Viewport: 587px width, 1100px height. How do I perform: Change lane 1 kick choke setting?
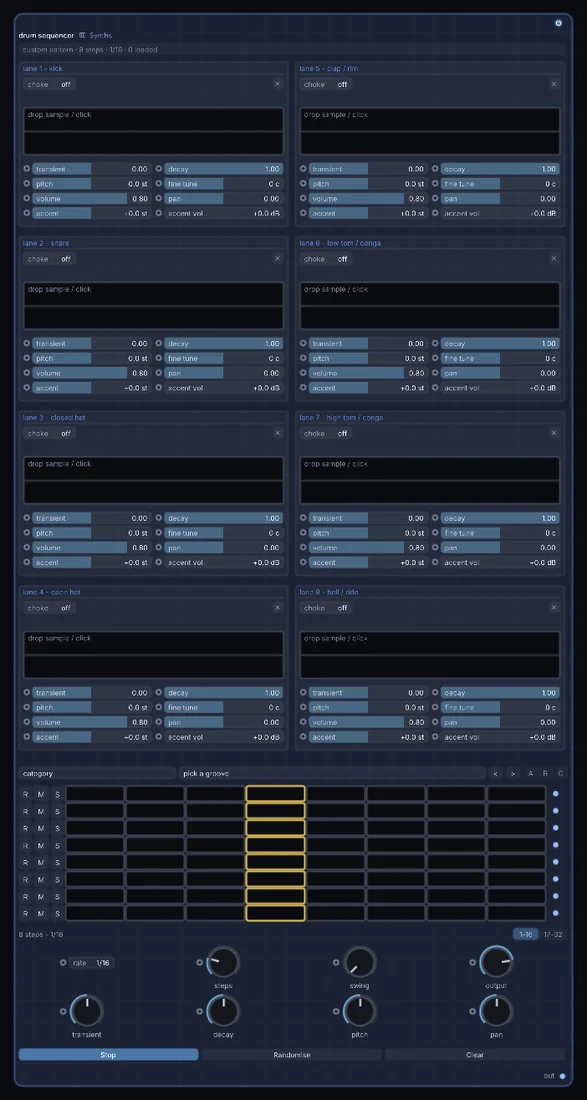click(x=49, y=84)
